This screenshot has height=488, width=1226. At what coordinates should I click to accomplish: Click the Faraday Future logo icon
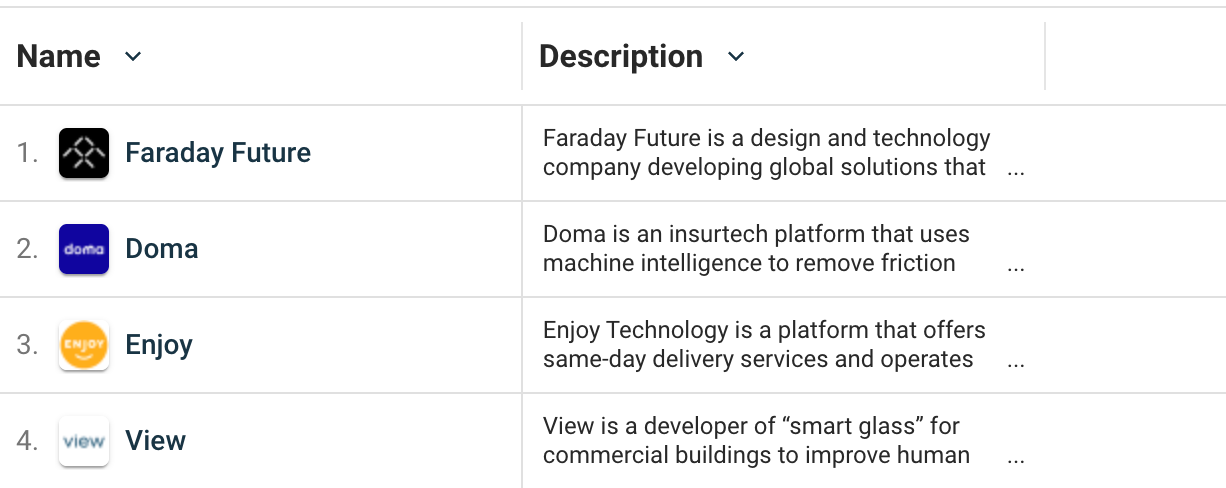click(84, 153)
